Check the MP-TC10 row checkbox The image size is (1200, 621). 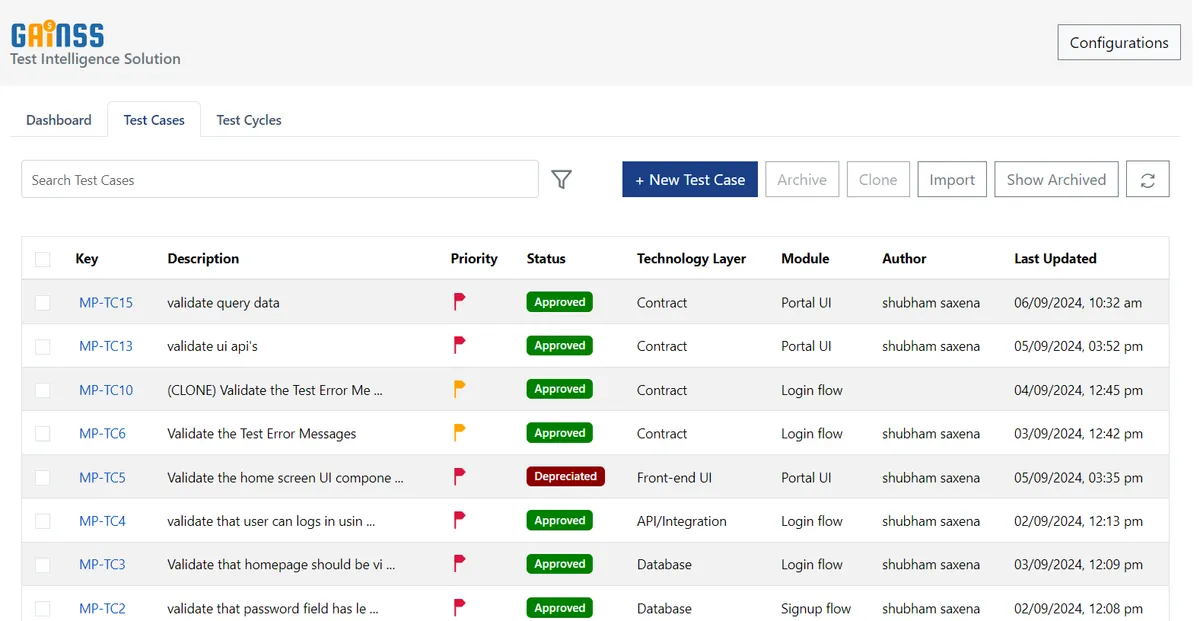42,391
